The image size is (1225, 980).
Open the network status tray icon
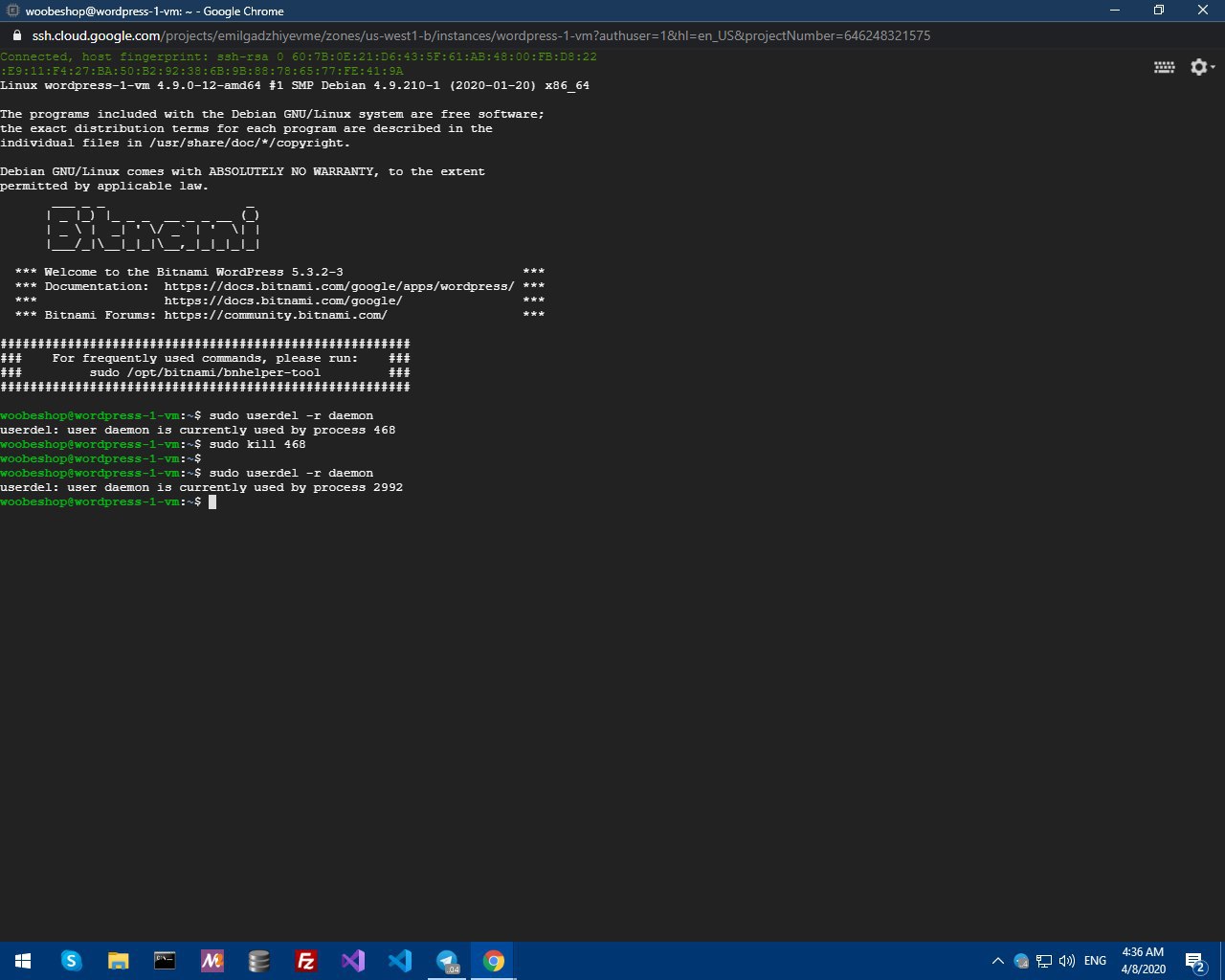coord(1044,961)
